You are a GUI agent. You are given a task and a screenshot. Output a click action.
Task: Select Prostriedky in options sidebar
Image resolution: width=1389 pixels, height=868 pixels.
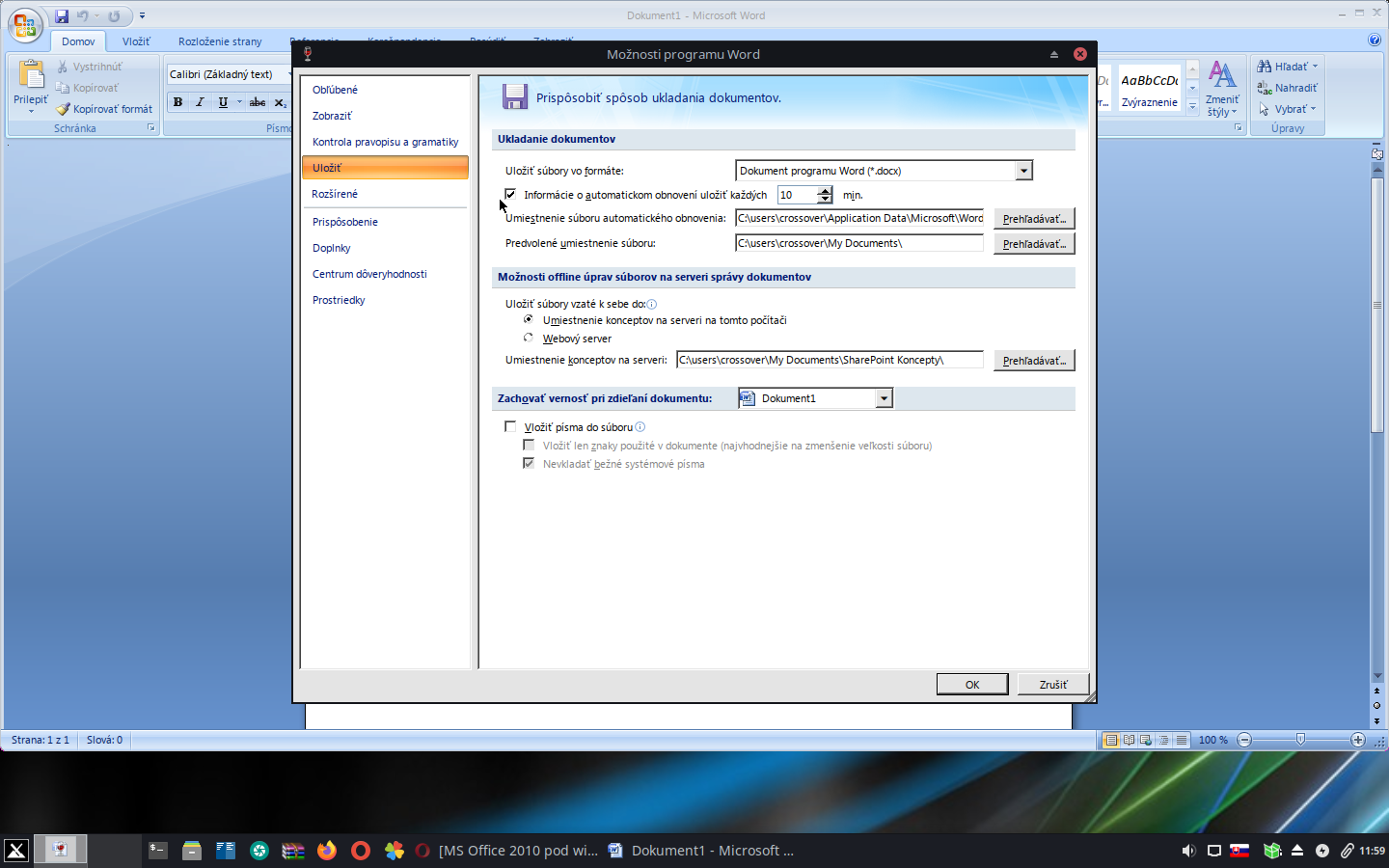pyautogui.click(x=385, y=300)
